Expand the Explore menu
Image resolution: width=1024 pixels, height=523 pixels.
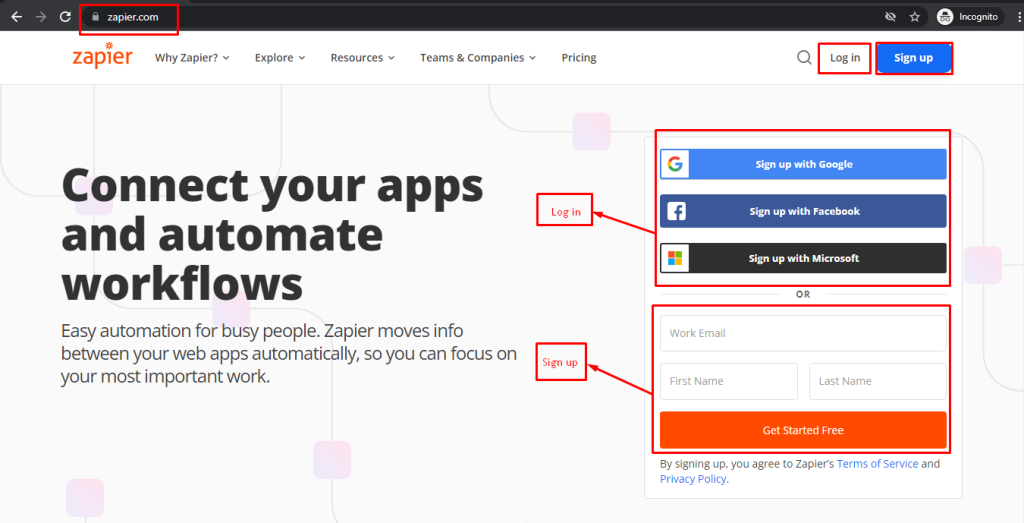pos(280,57)
